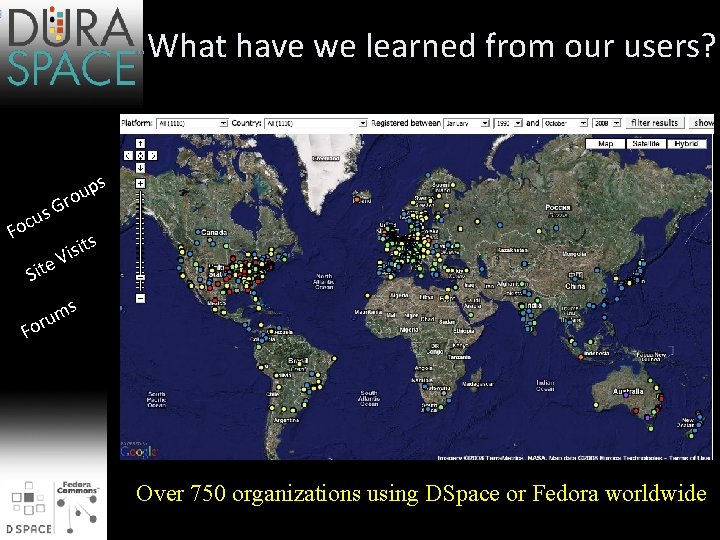Click the map re-center control
Screen dimensions: 720x540
(141, 156)
